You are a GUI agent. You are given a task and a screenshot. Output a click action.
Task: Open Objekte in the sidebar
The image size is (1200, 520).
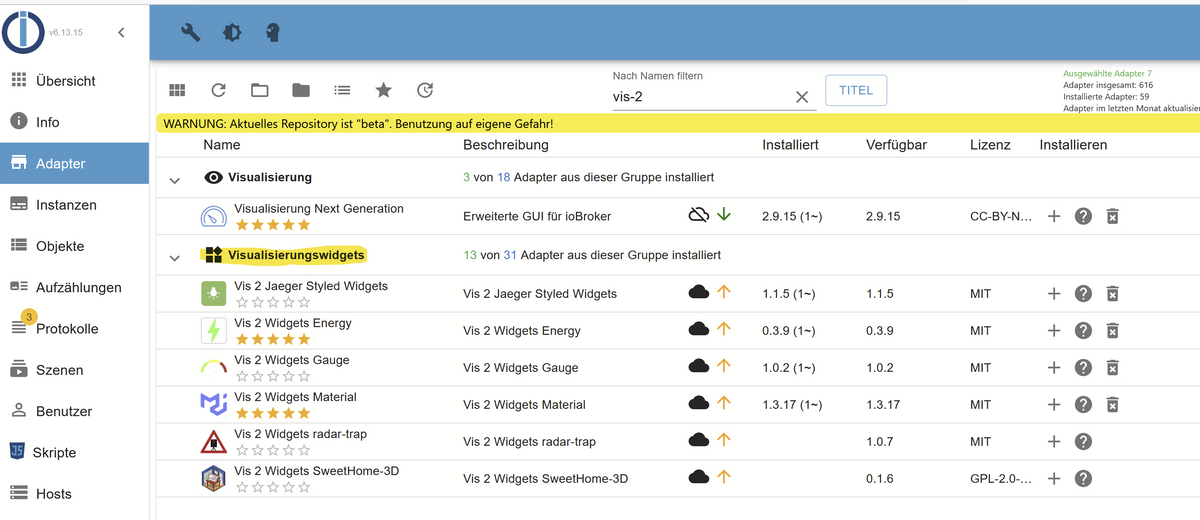coord(74,246)
